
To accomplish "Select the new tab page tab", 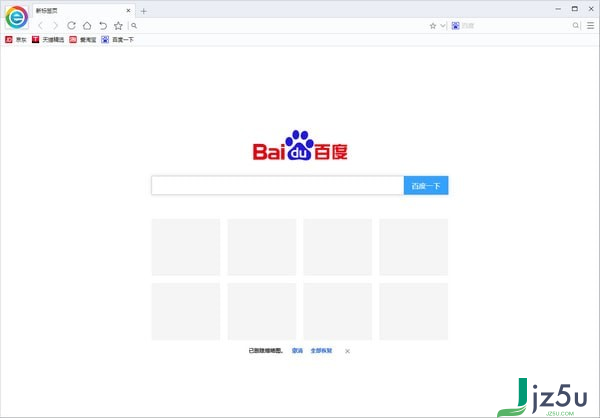I will point(83,11).
